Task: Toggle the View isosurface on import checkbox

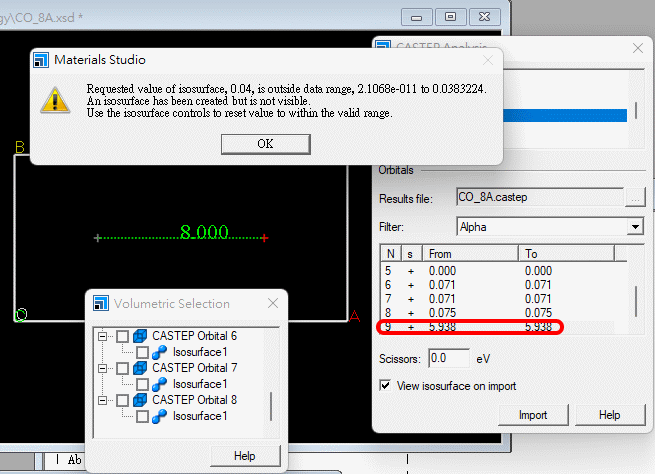Action: (386, 385)
